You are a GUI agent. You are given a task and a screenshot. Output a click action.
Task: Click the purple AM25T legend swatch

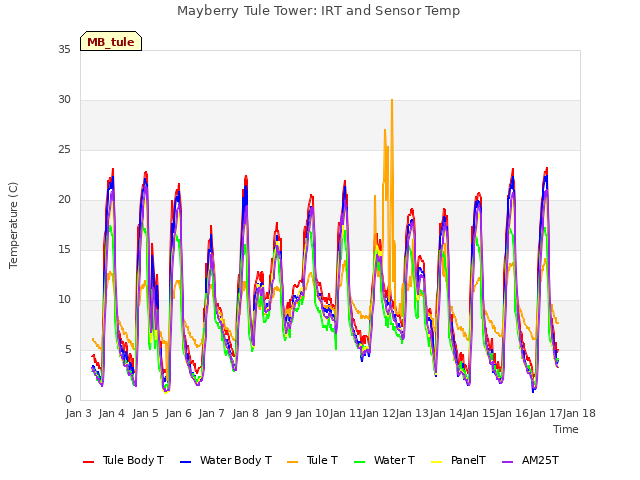coord(507,462)
